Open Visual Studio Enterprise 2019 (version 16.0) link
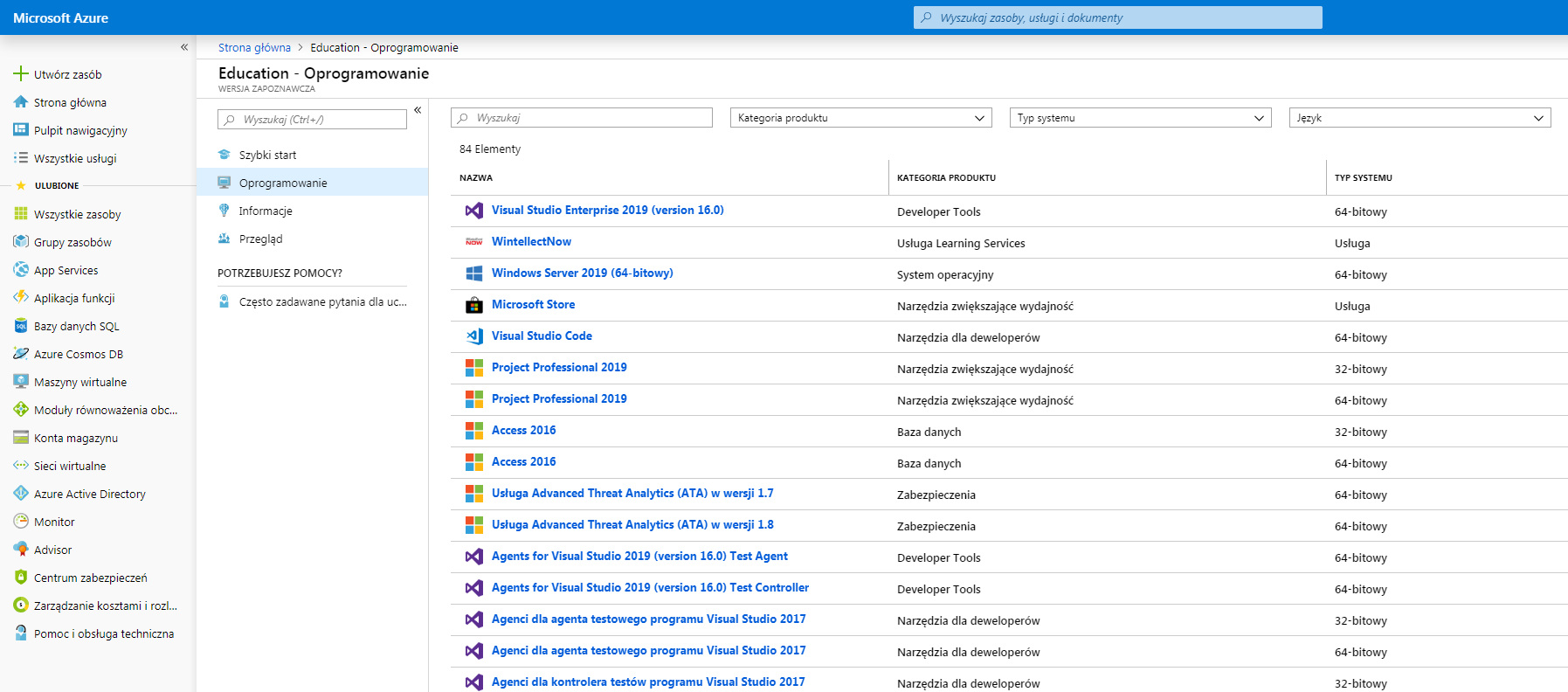Viewport: 1568px width, 692px height. [607, 211]
